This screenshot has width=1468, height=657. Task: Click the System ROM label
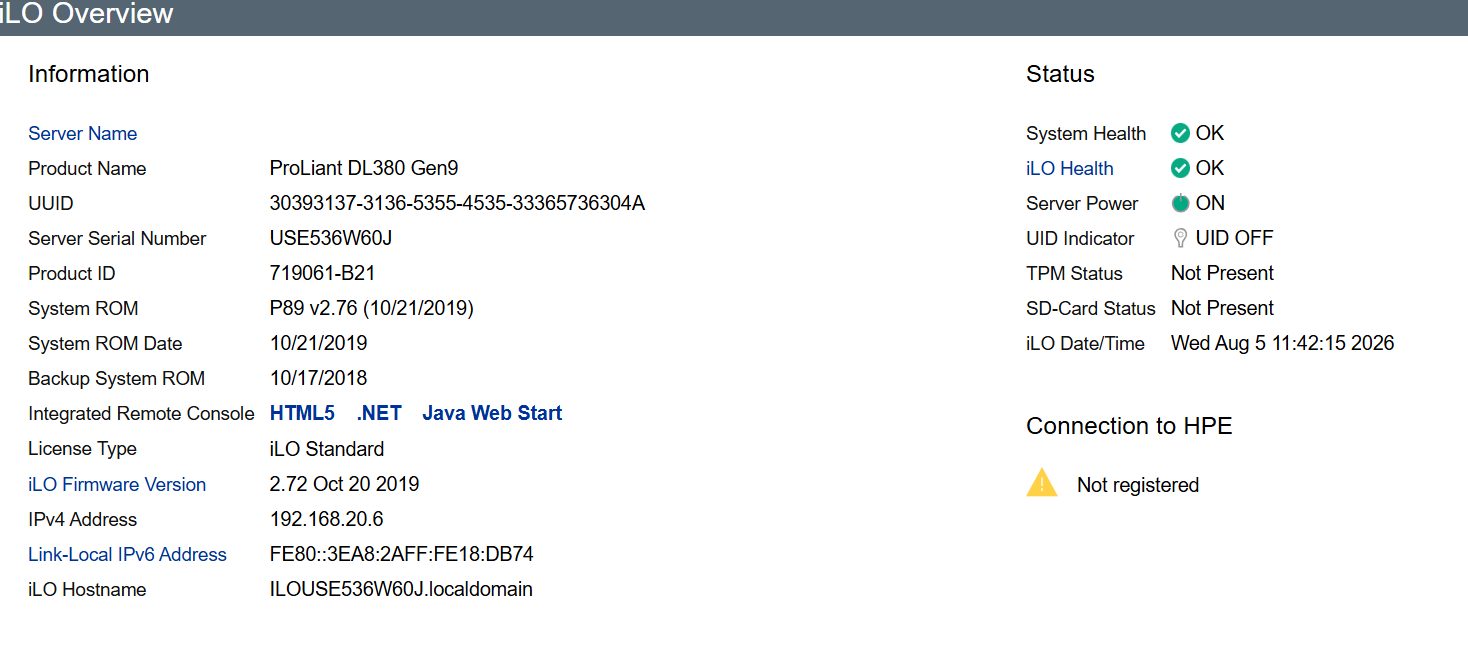point(83,308)
